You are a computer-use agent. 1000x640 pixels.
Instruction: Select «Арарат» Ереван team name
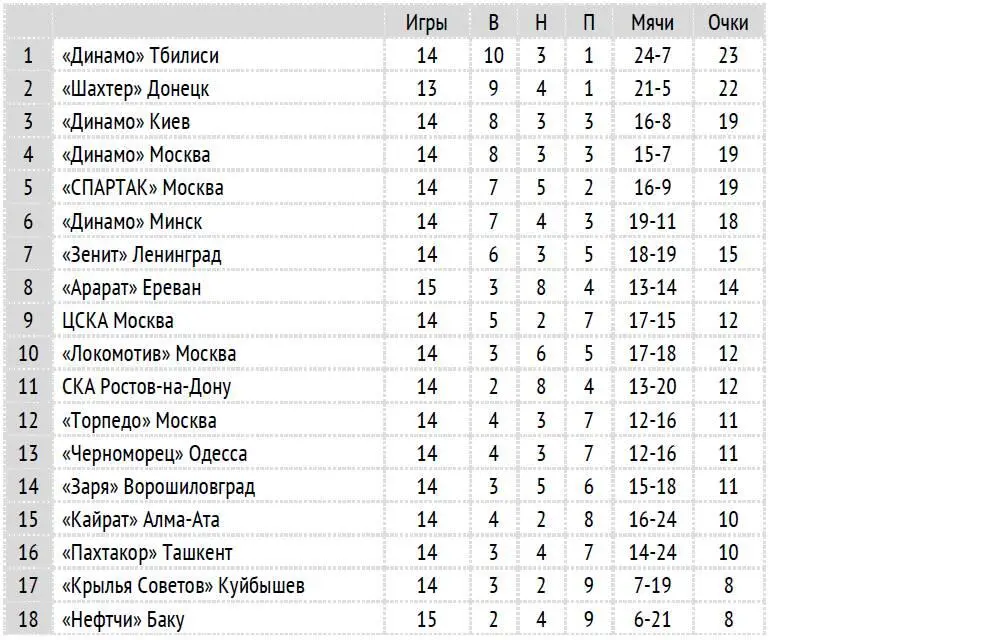(131, 288)
